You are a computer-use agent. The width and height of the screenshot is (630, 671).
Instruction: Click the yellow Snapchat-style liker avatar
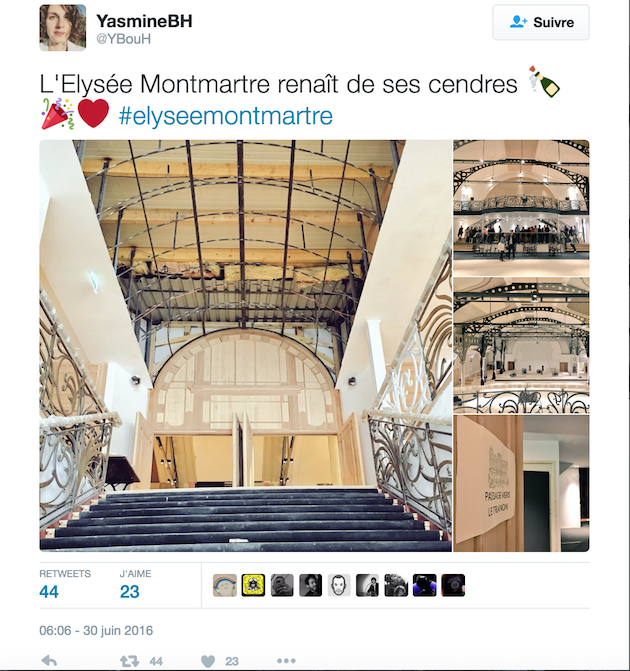point(253,585)
